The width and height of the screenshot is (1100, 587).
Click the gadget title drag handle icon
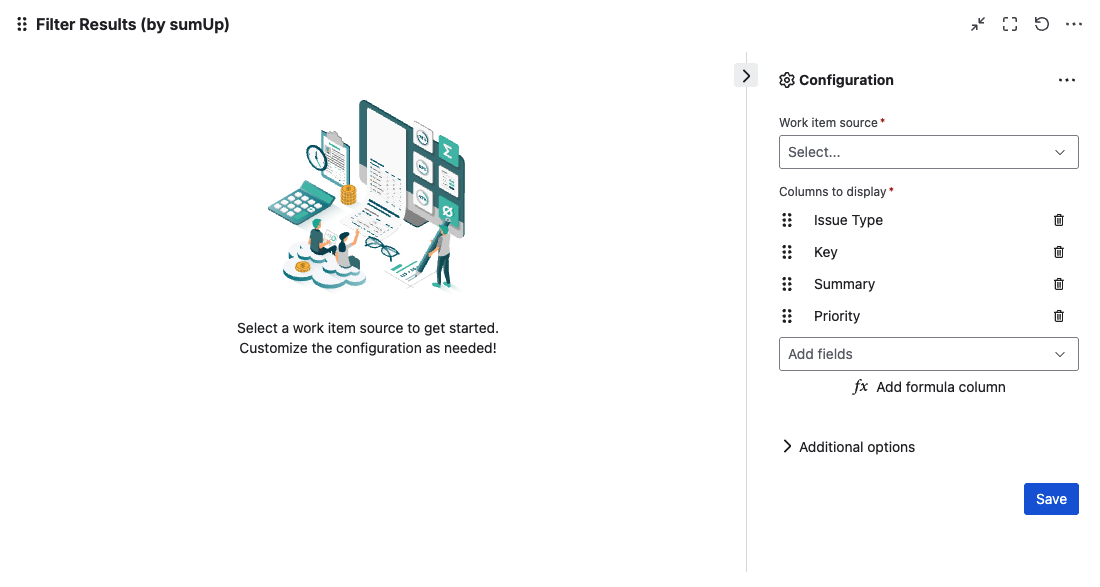22,24
